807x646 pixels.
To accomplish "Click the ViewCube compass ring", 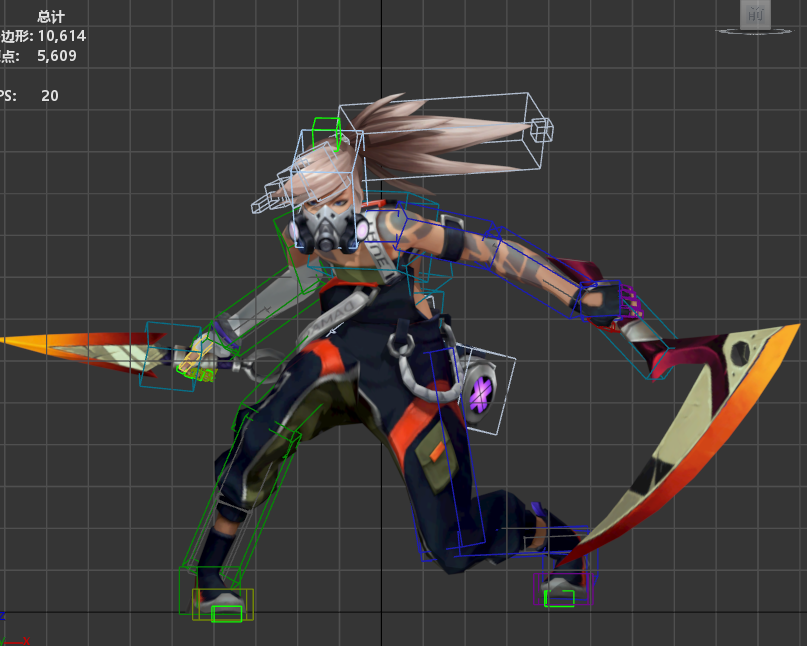I will (x=755, y=32).
